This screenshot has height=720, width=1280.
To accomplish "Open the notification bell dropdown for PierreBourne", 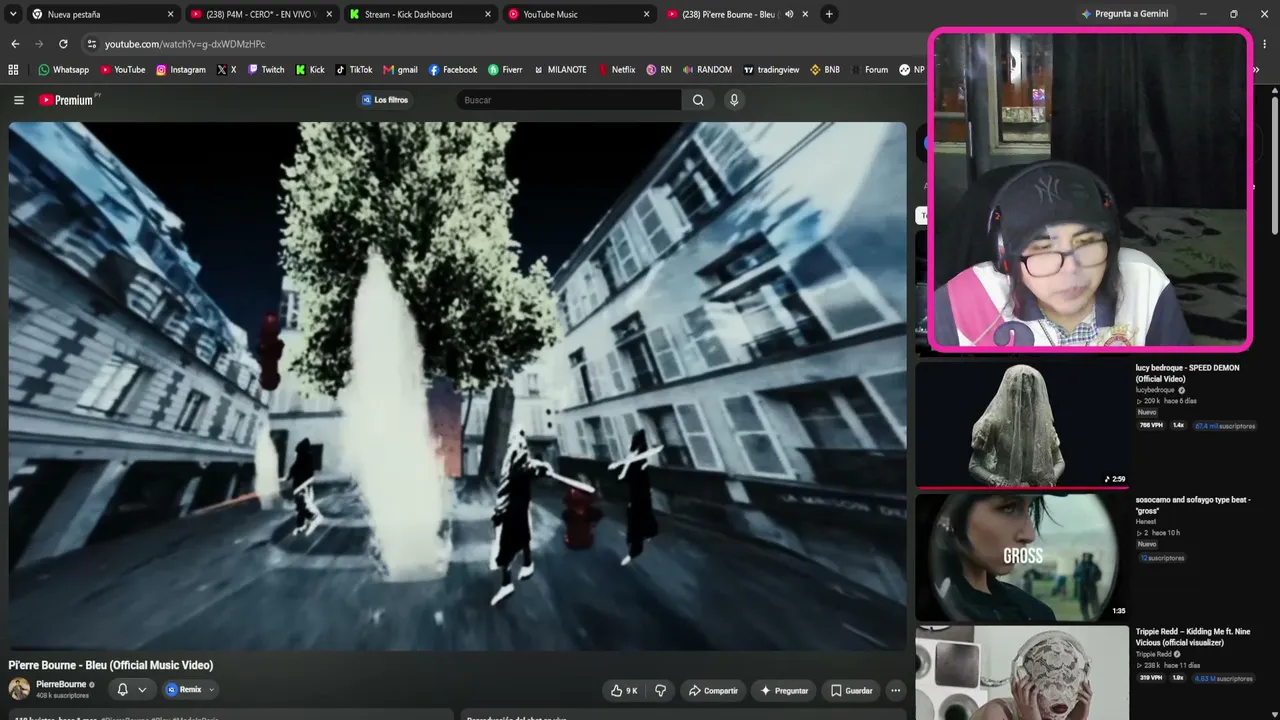I will click(x=132, y=689).
